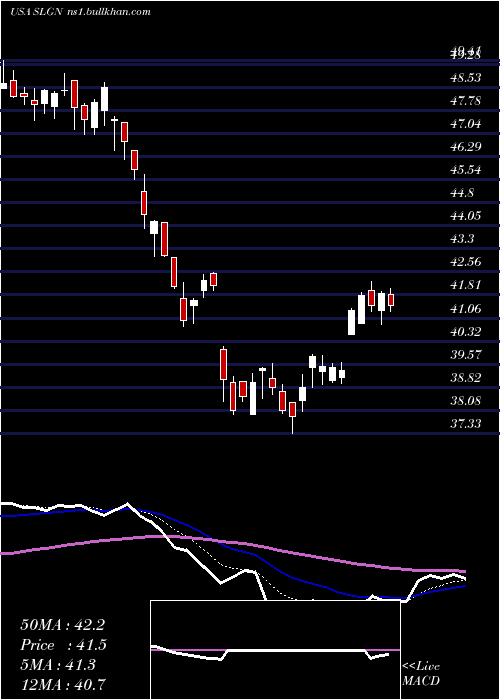Click the 47.78 price axis label

coord(466,101)
